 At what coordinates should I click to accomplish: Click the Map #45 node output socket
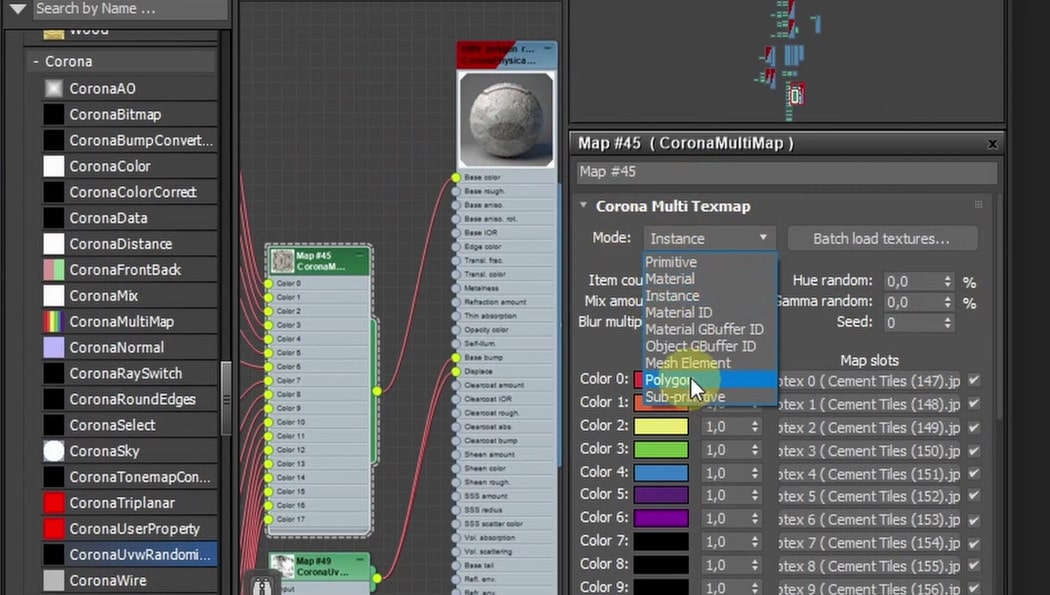(x=378, y=391)
